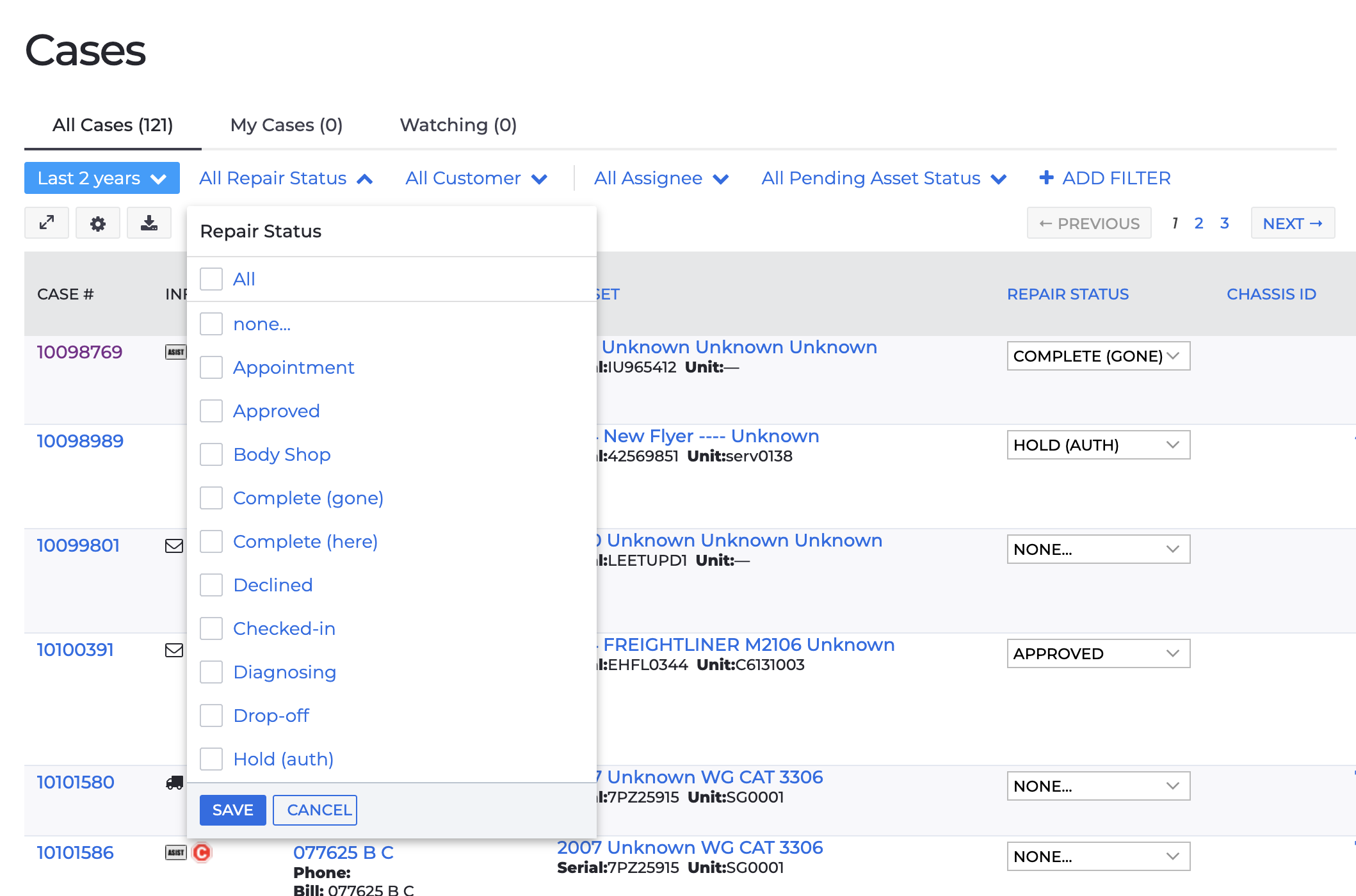Viewport: 1356px width, 896px height.
Task: Check the Declined checkbox
Action: point(211,585)
